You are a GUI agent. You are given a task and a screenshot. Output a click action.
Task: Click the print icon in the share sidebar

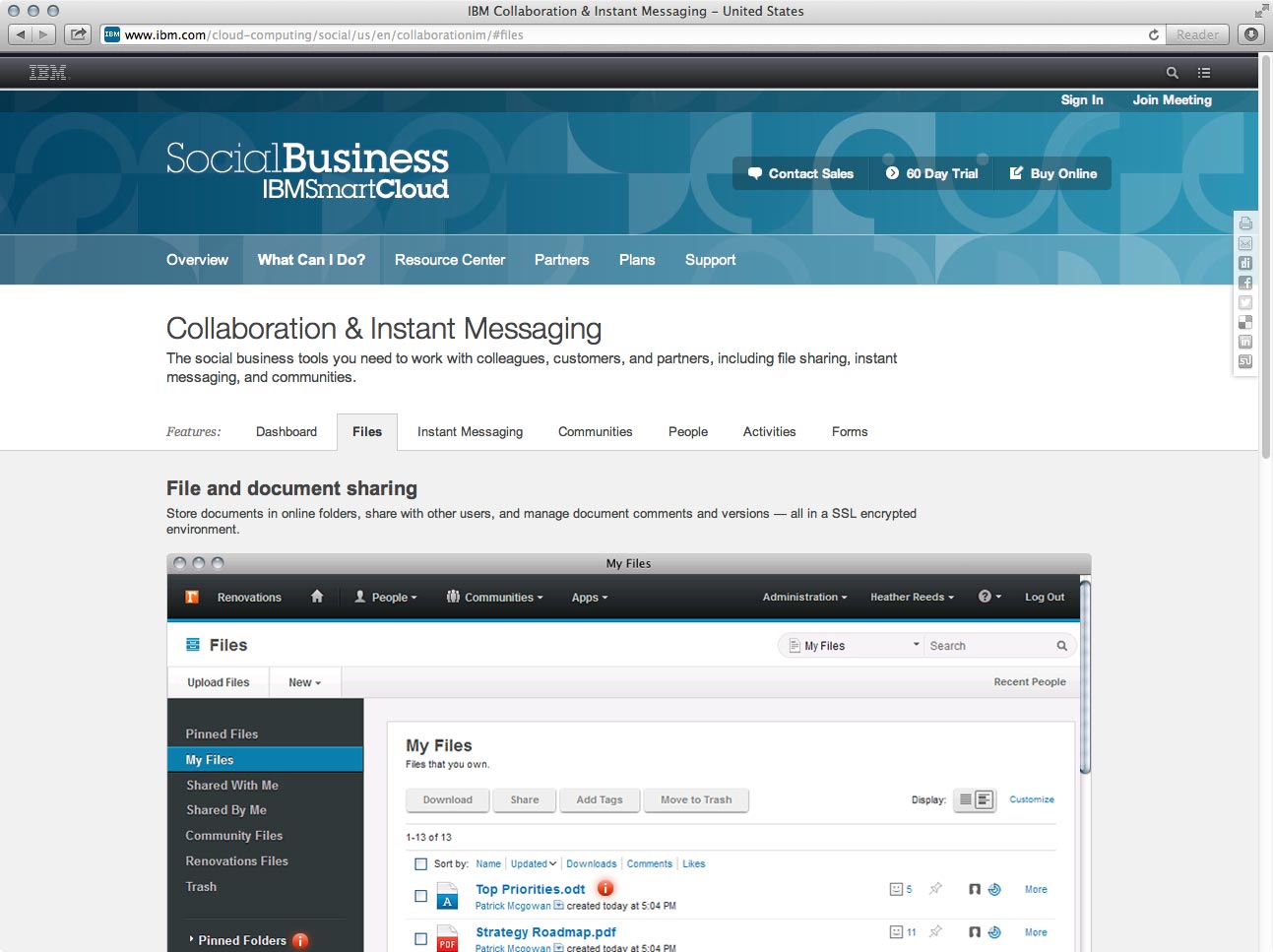(x=1245, y=223)
